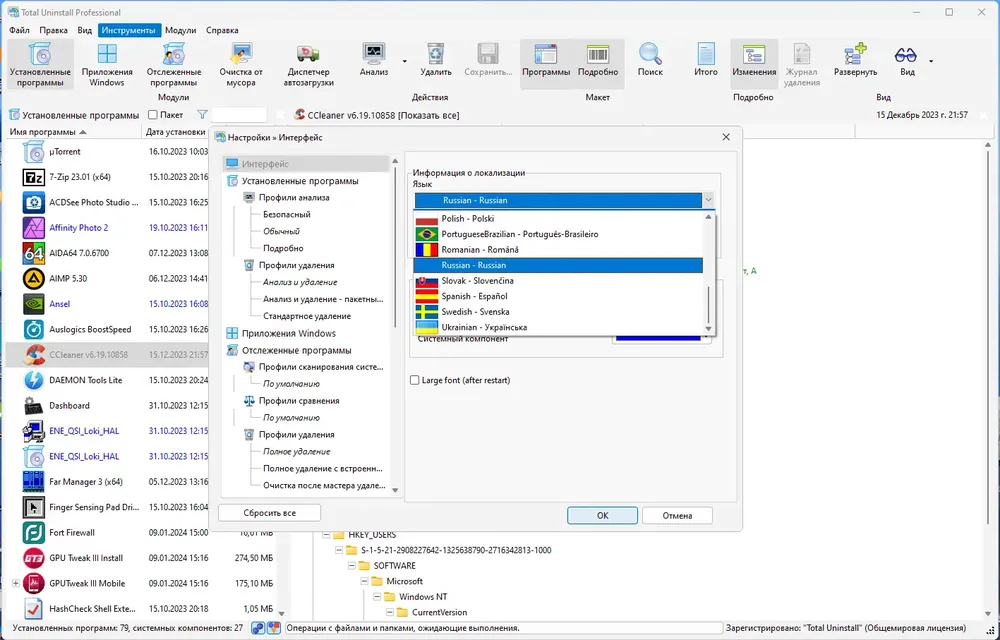The height and width of the screenshot is (640, 1000).
Task: Open Приложения Windows module
Action: pos(107,64)
